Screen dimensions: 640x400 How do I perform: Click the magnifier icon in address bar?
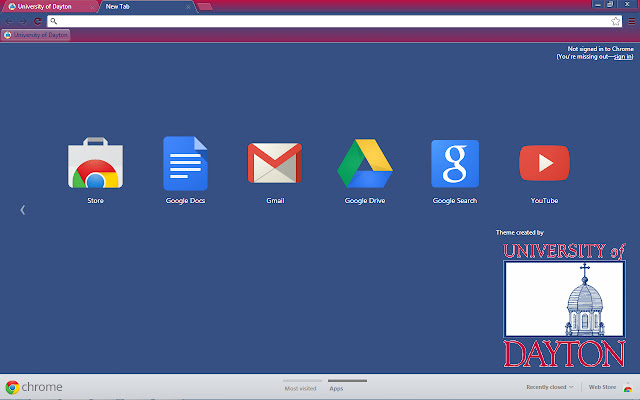(53, 21)
